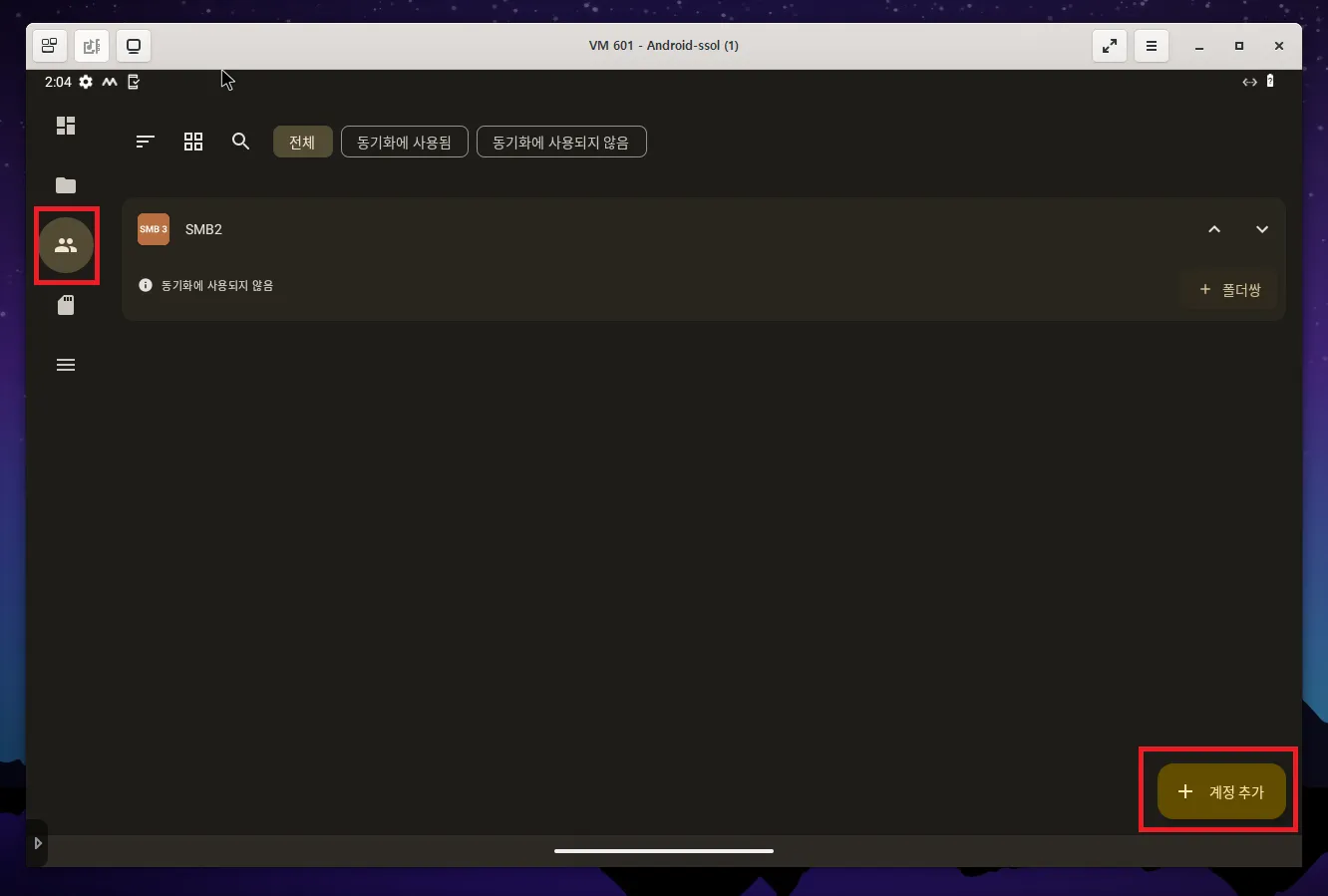Click the "계정 추가" button to add an account
This screenshot has height=896, width=1328.
coord(1217,790)
